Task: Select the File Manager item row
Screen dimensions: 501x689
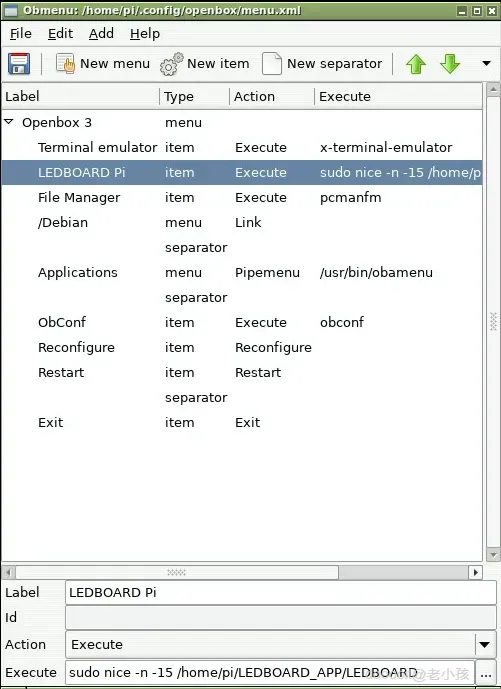Action: [242, 197]
